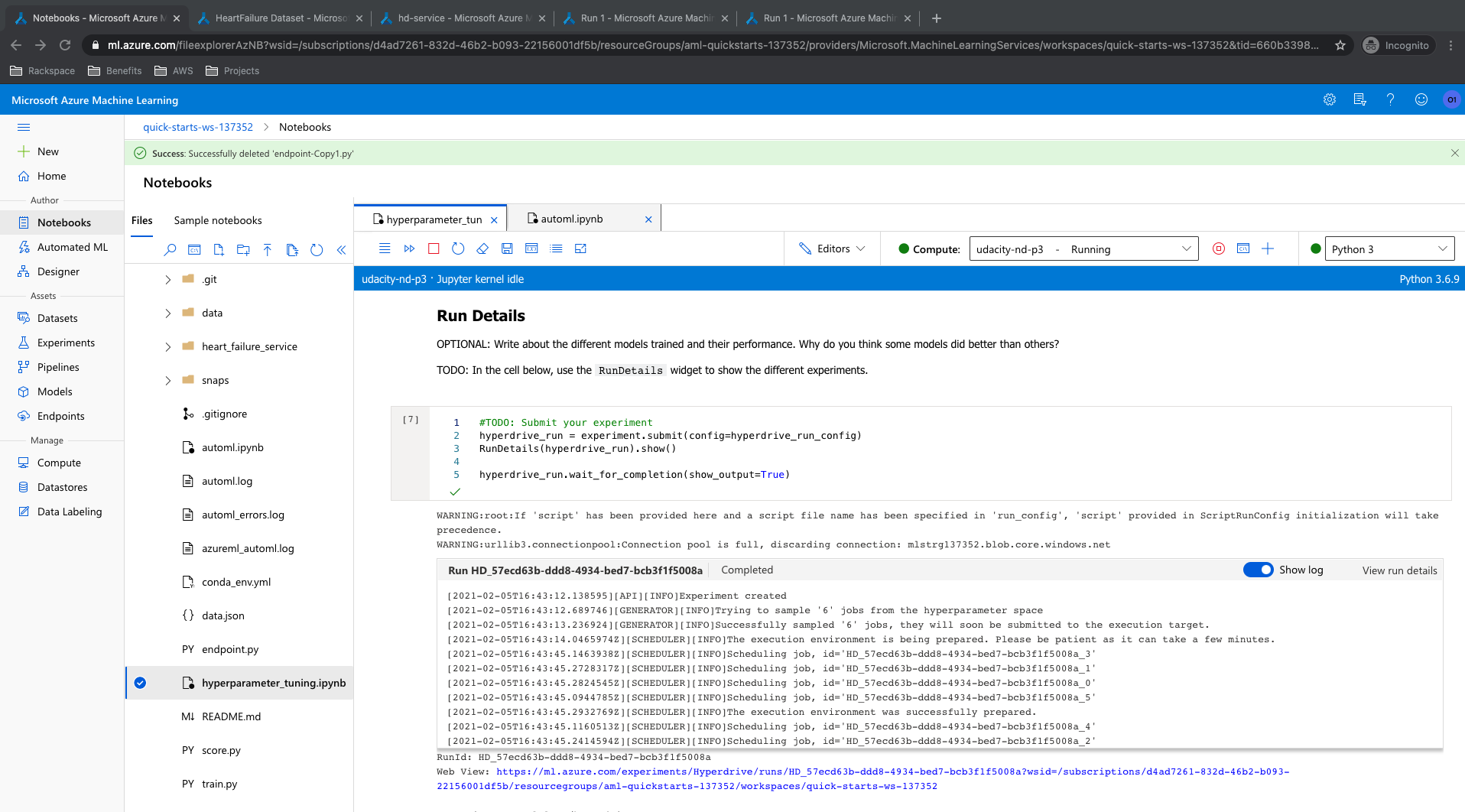This screenshot has height=812, width=1465.
Task: Open terminal from the file explorer toolbar
Action: [194, 249]
